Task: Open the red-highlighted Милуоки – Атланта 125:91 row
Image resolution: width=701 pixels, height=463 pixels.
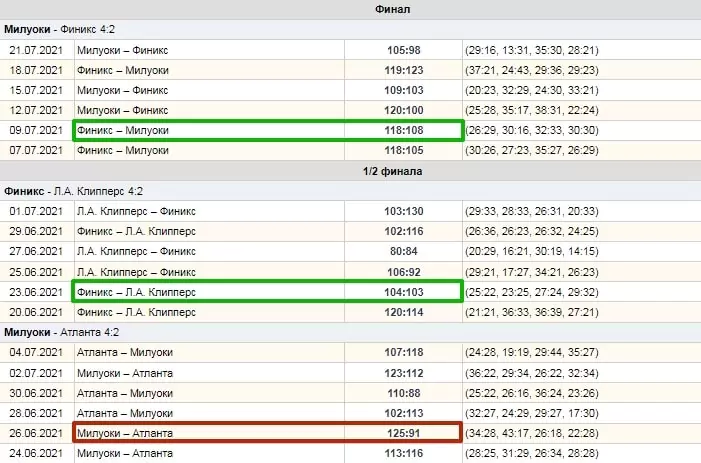Action: pyautogui.click(x=267, y=433)
